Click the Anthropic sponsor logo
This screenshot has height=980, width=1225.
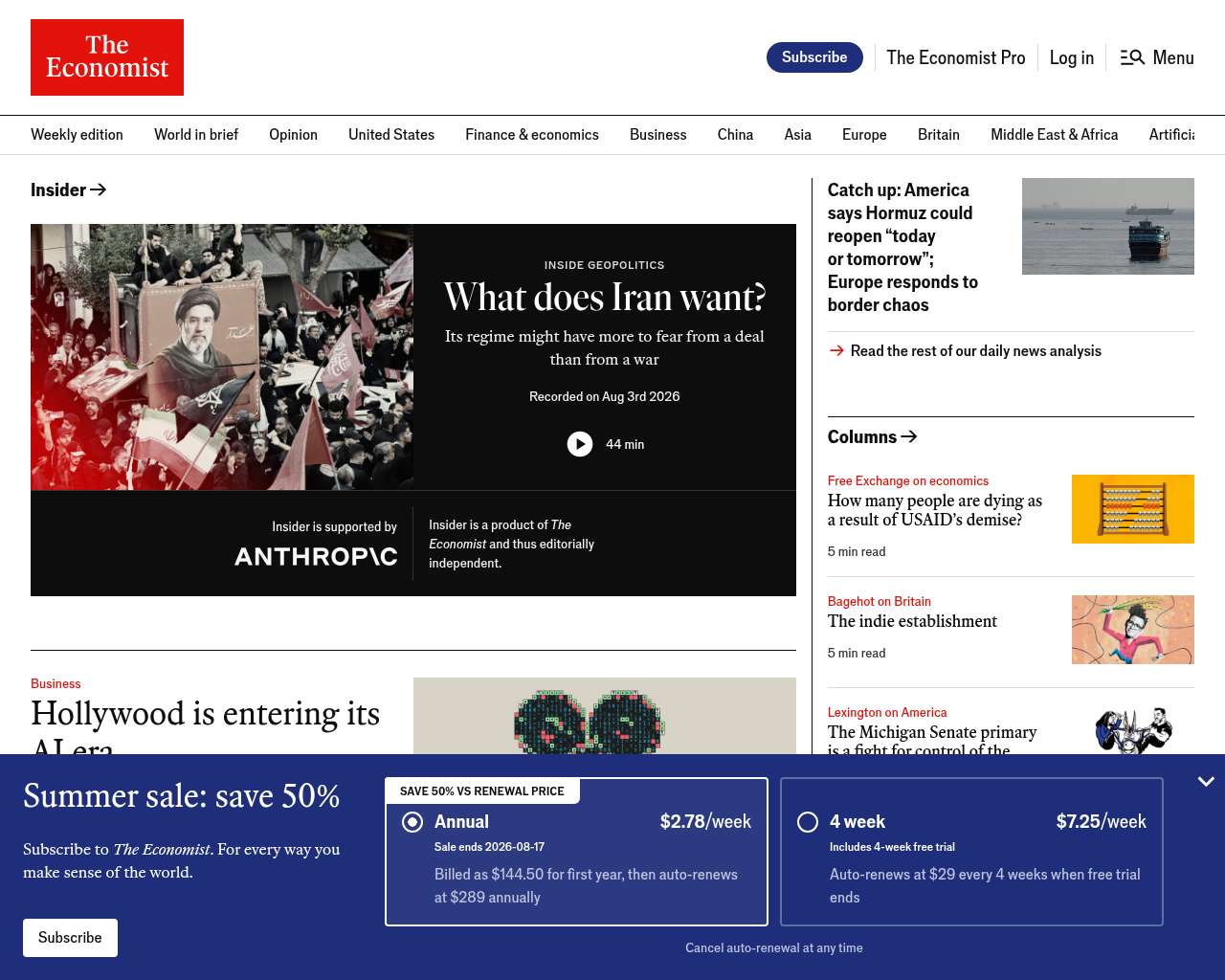(316, 556)
